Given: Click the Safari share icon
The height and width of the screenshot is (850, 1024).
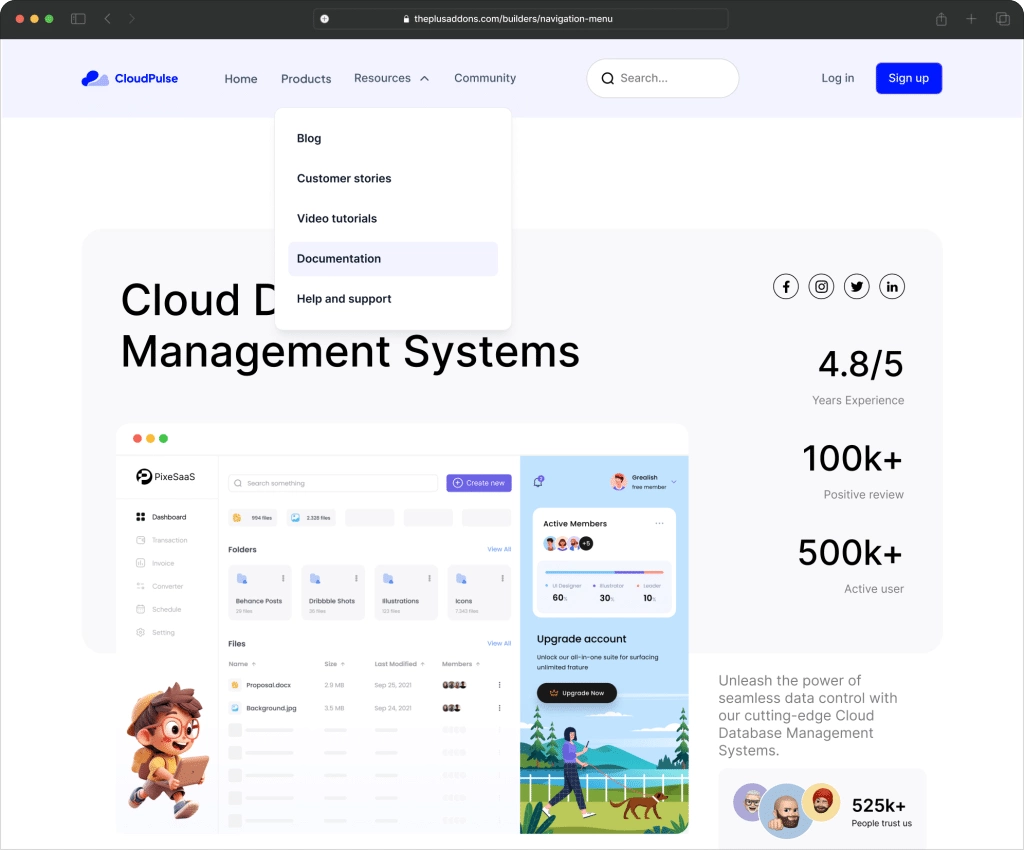Looking at the screenshot, I should tap(941, 19).
